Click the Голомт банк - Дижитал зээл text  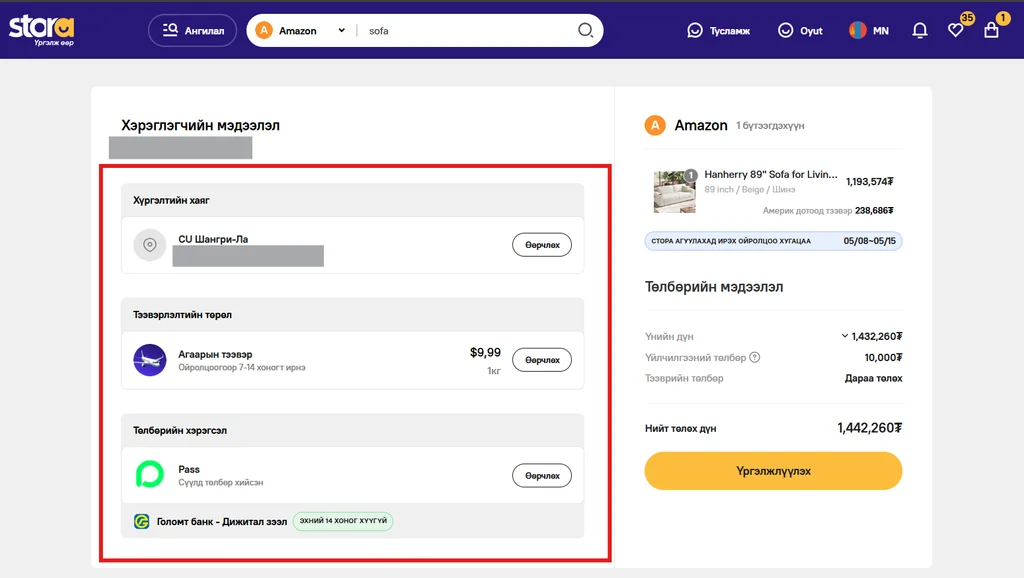tap(222, 522)
